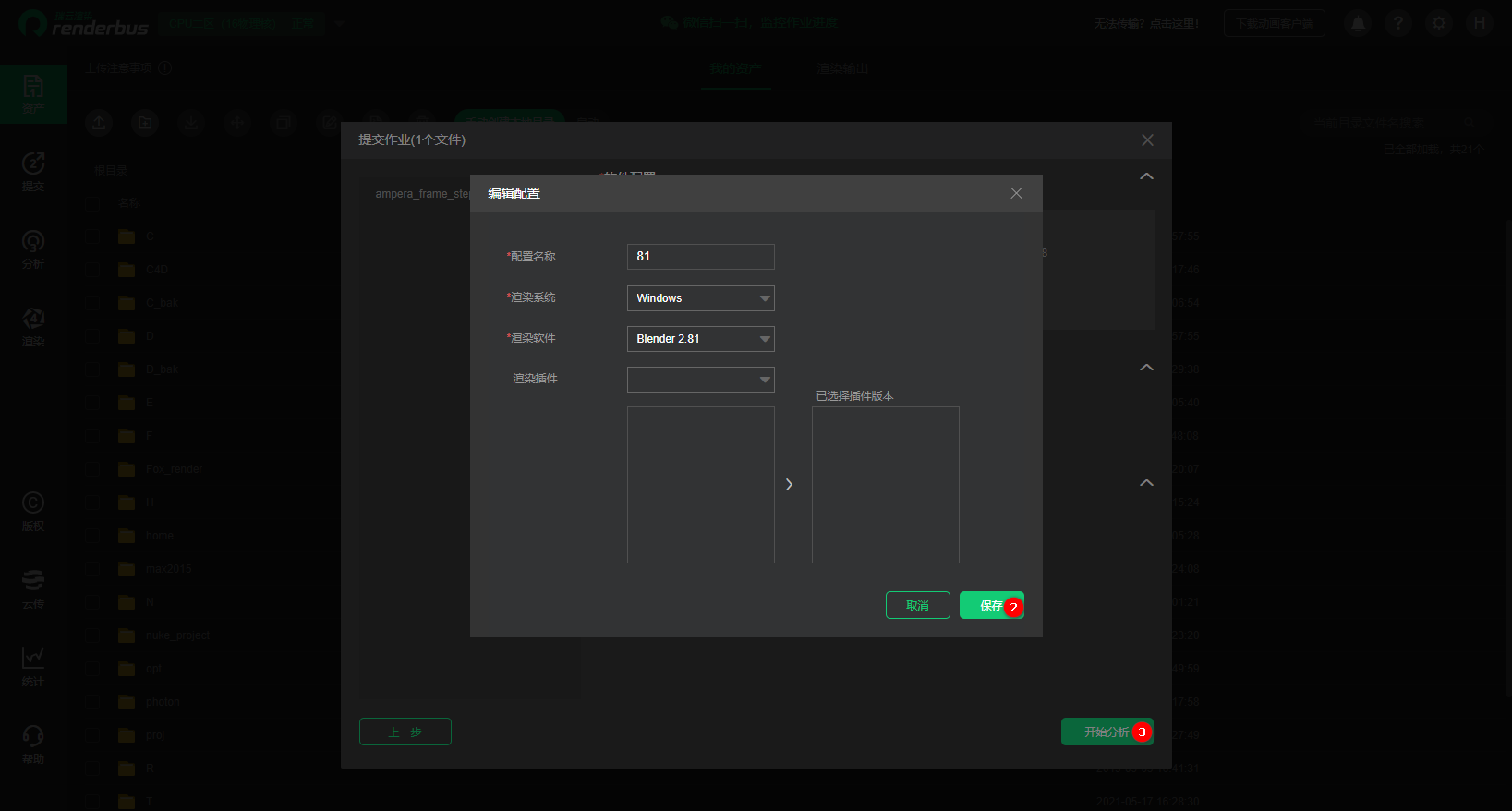Collapse the third section chevron in 提交作业

1146,483
